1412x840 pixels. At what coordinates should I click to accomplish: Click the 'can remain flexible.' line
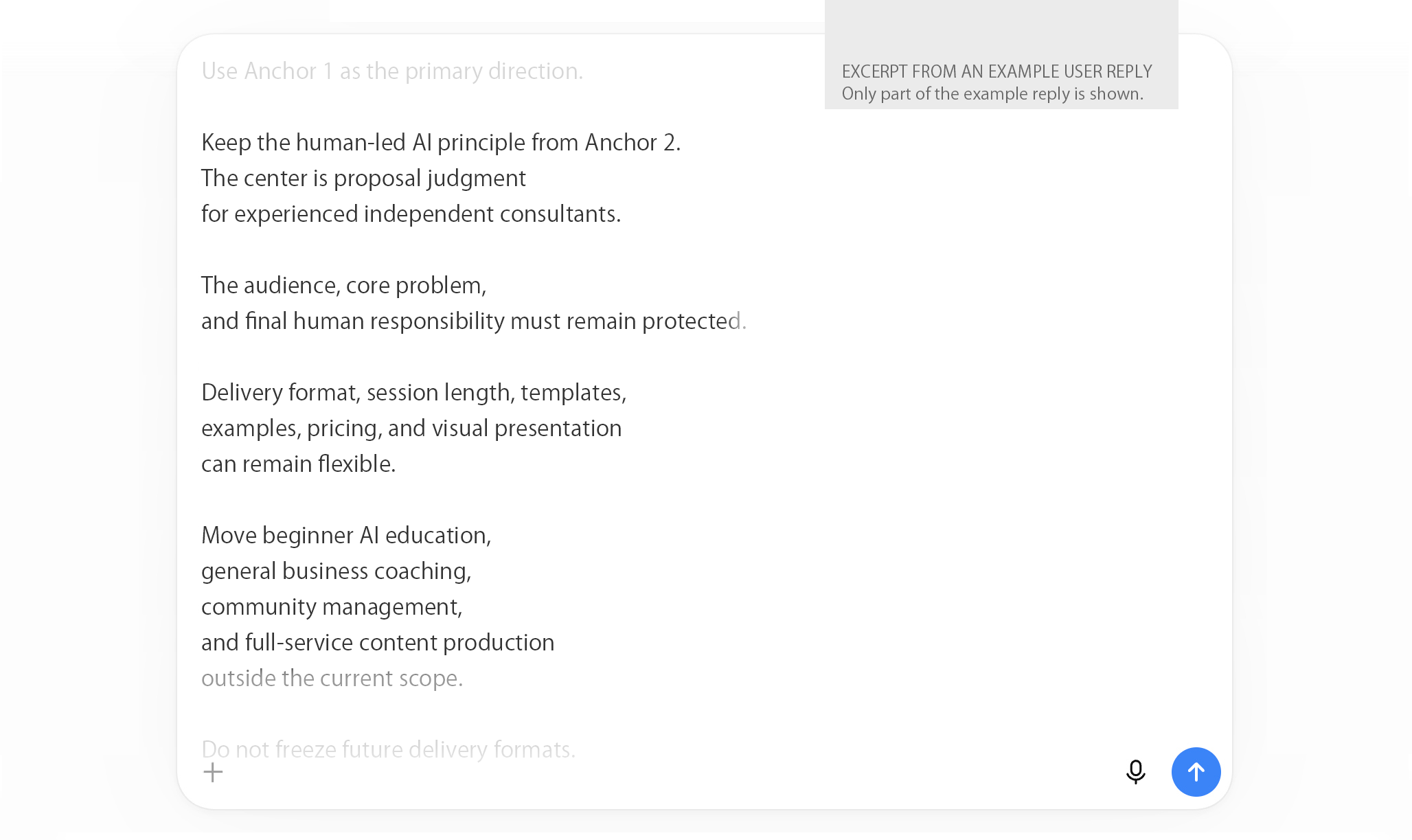click(x=298, y=464)
